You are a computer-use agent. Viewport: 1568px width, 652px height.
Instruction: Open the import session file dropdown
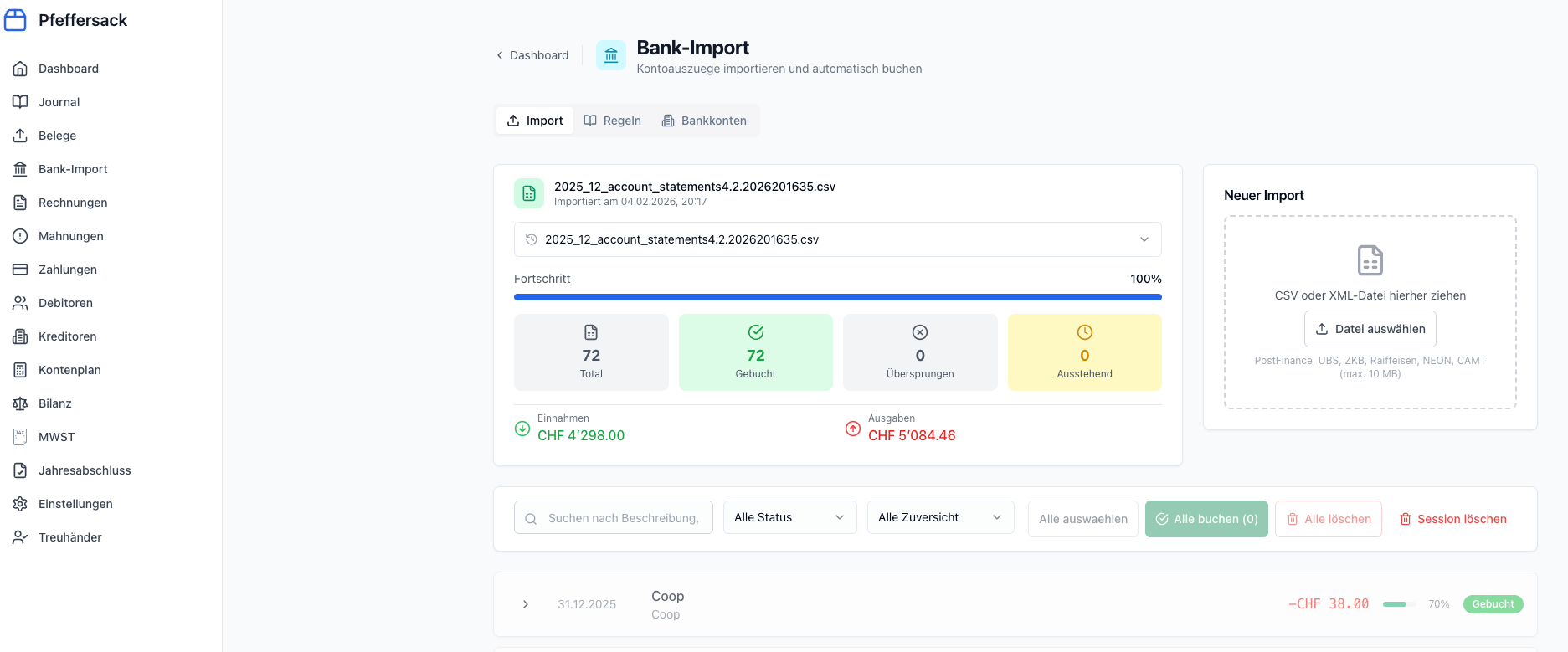837,239
